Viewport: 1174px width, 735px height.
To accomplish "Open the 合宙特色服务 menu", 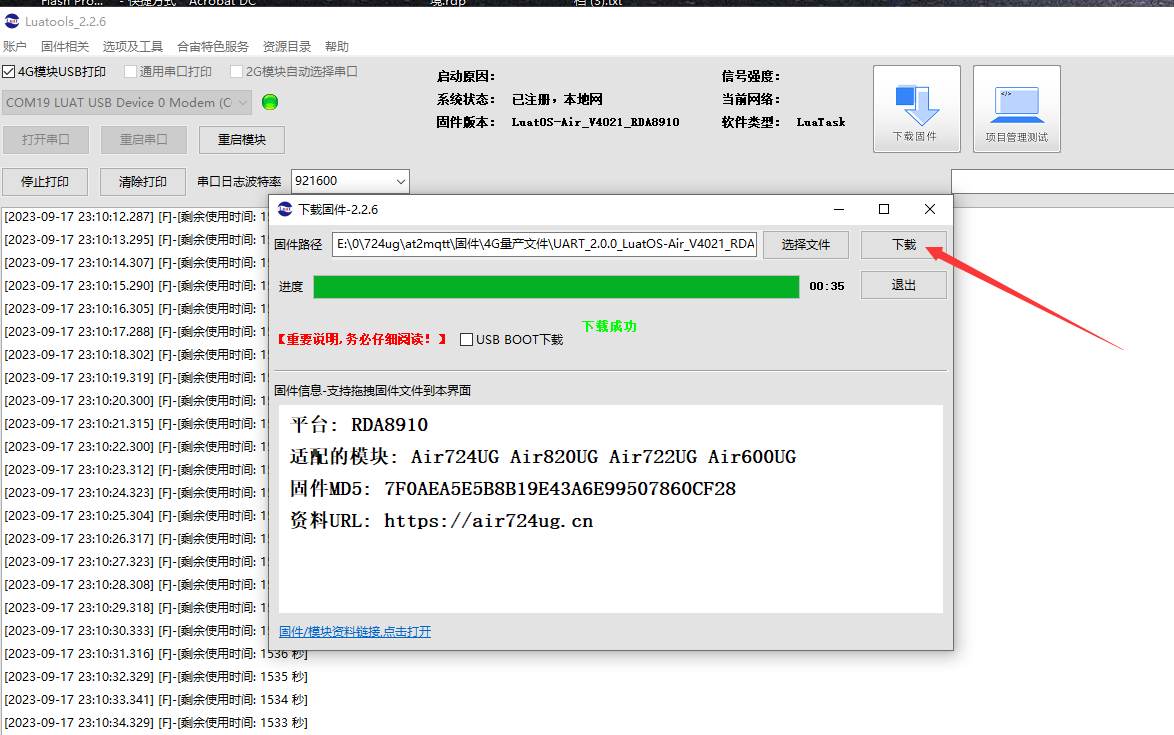I will click(213, 46).
